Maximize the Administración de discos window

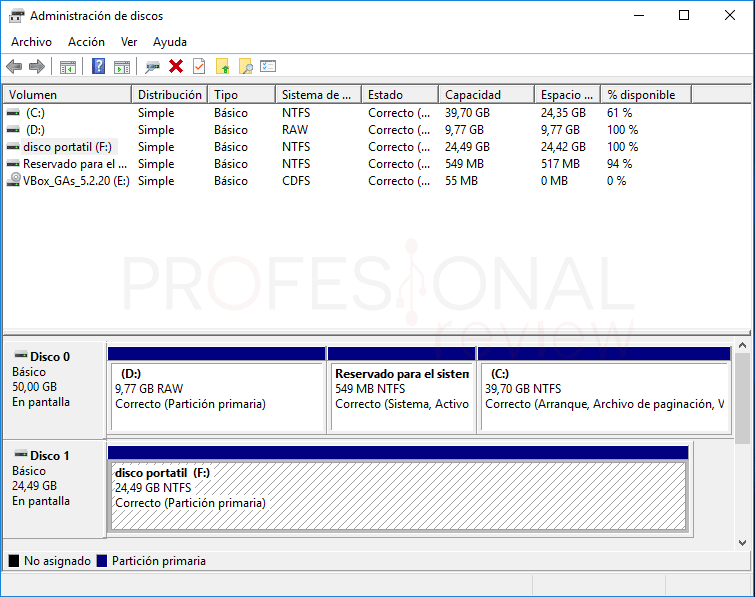coord(684,15)
